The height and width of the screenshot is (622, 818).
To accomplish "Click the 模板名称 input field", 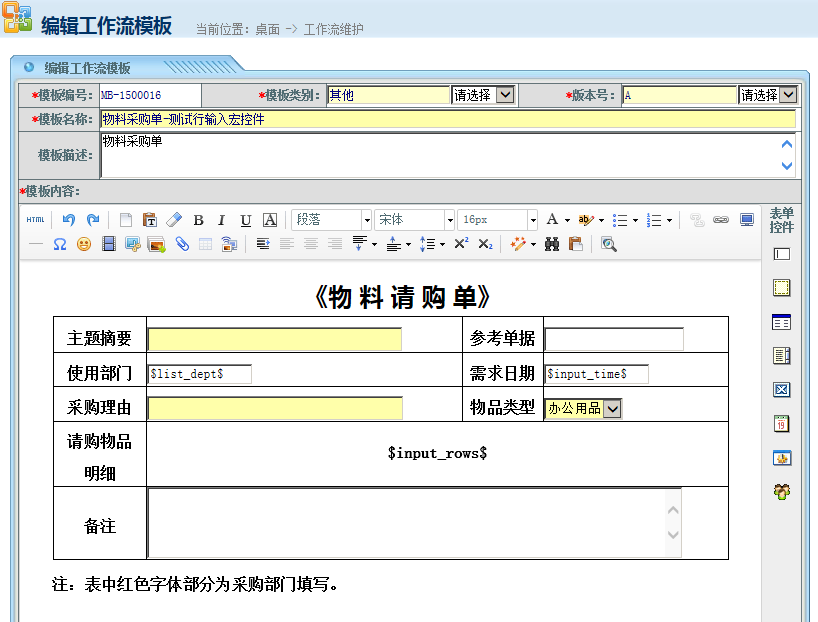I will 447,119.
